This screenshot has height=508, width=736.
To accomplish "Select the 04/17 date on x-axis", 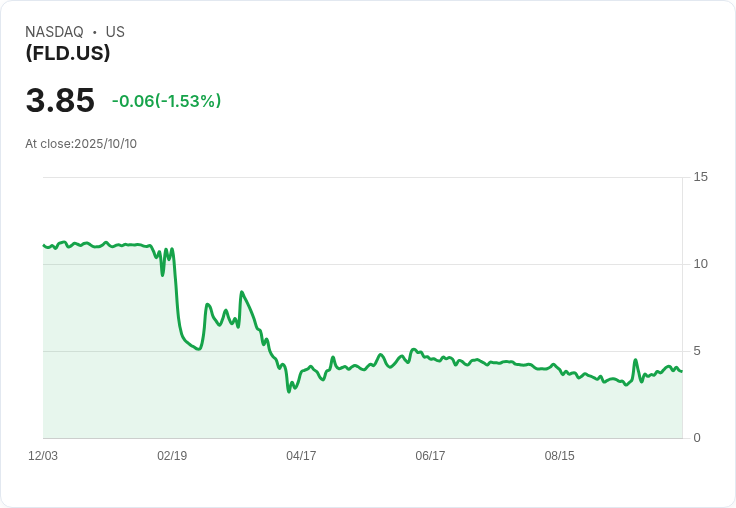I will (x=301, y=456).
